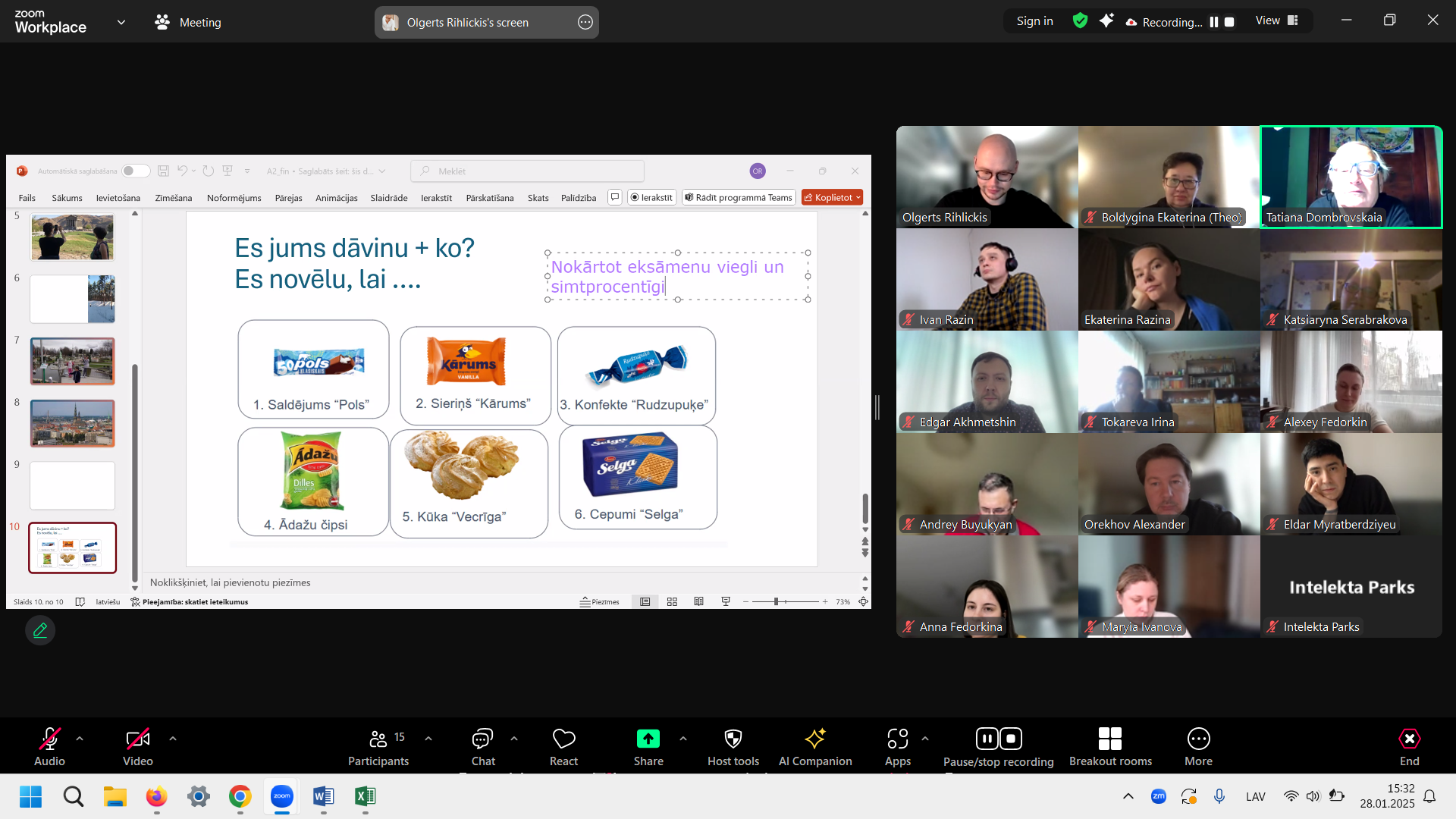Expand apps options chevron

(x=925, y=739)
